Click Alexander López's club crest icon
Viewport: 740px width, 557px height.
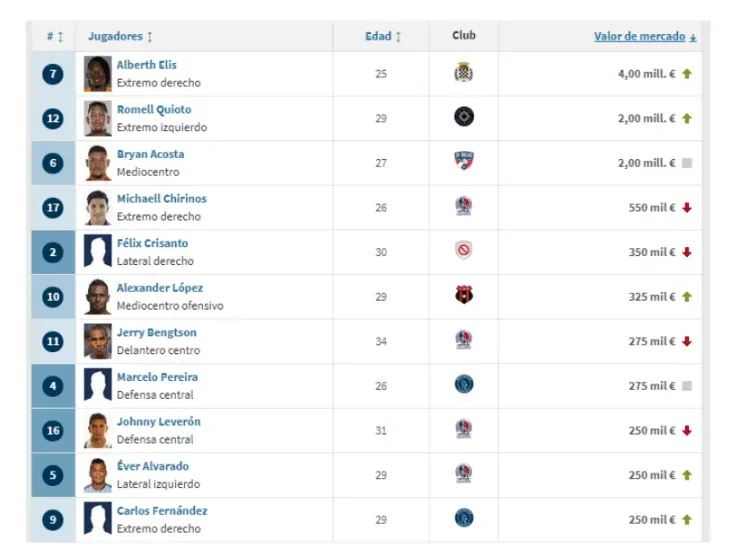[x=463, y=296]
